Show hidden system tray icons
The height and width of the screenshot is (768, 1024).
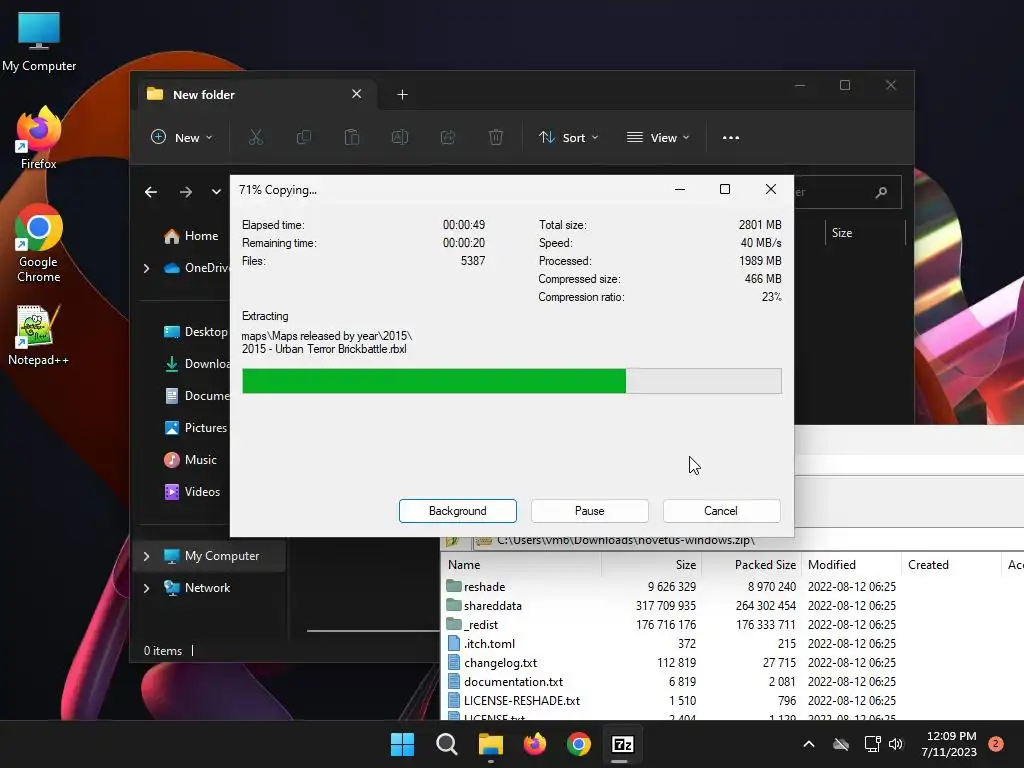pos(808,744)
